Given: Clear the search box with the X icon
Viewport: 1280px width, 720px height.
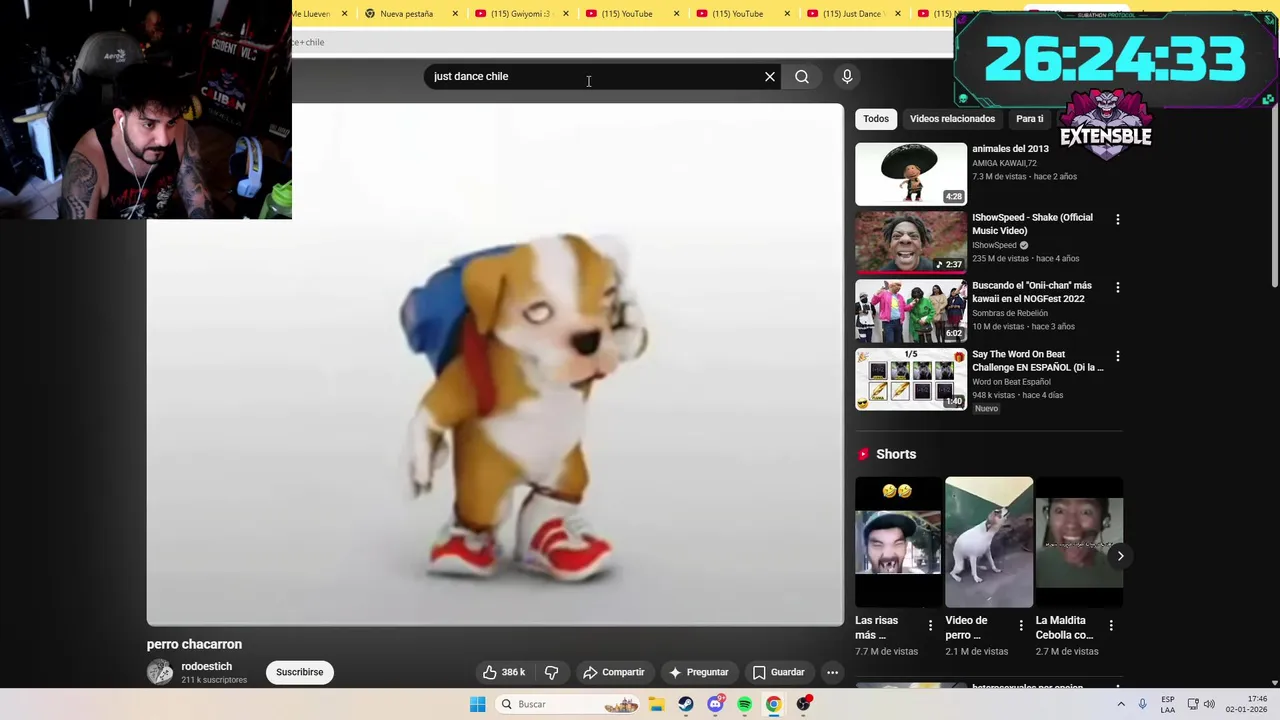Looking at the screenshot, I should [x=770, y=77].
